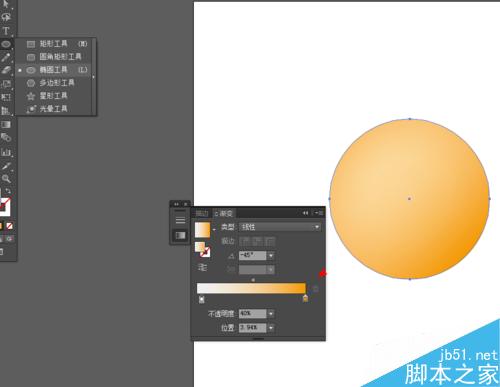
Task: Open the Gradient panel flyout menu
Action: (x=319, y=213)
